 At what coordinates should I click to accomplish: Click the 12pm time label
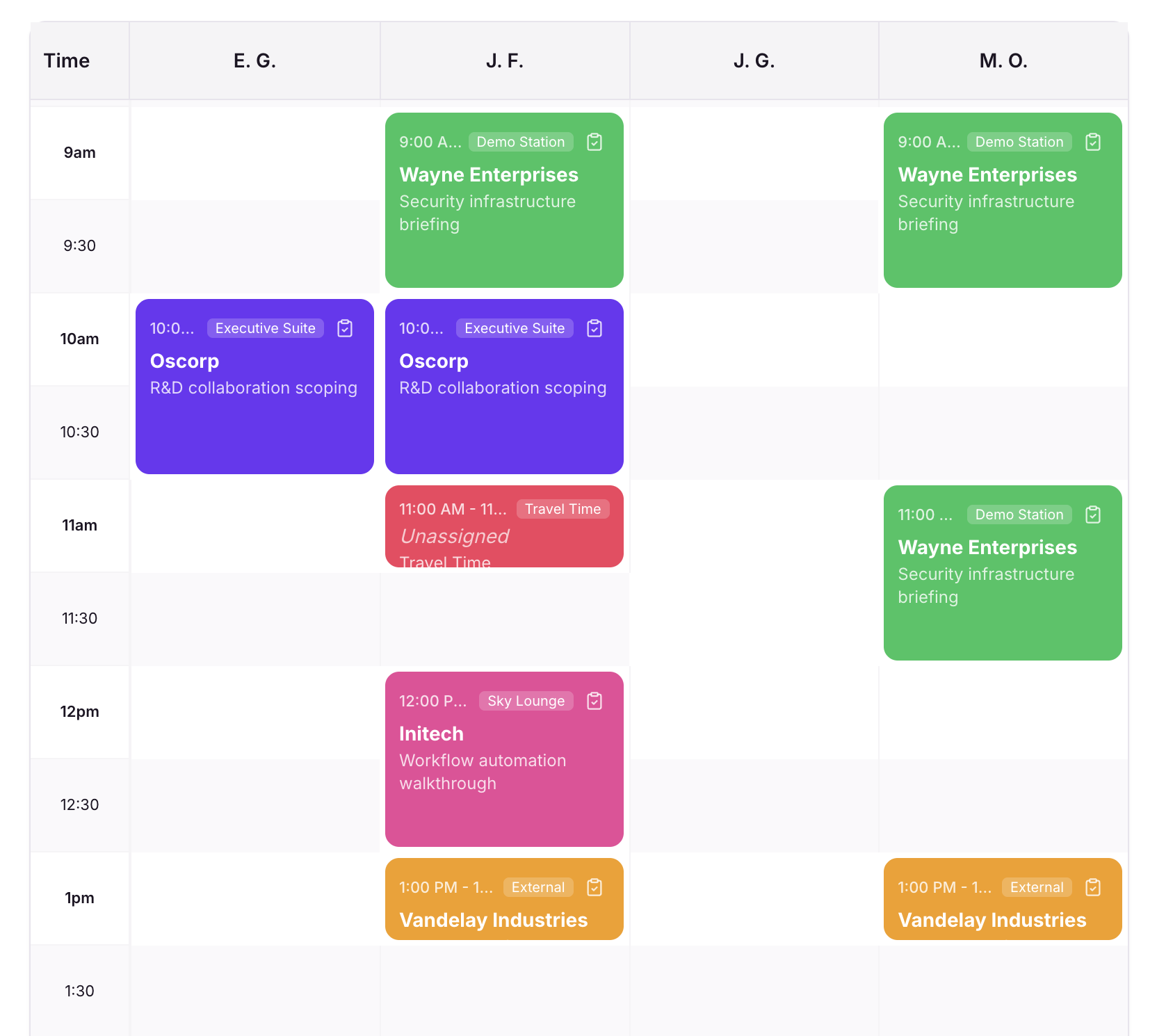(x=80, y=711)
